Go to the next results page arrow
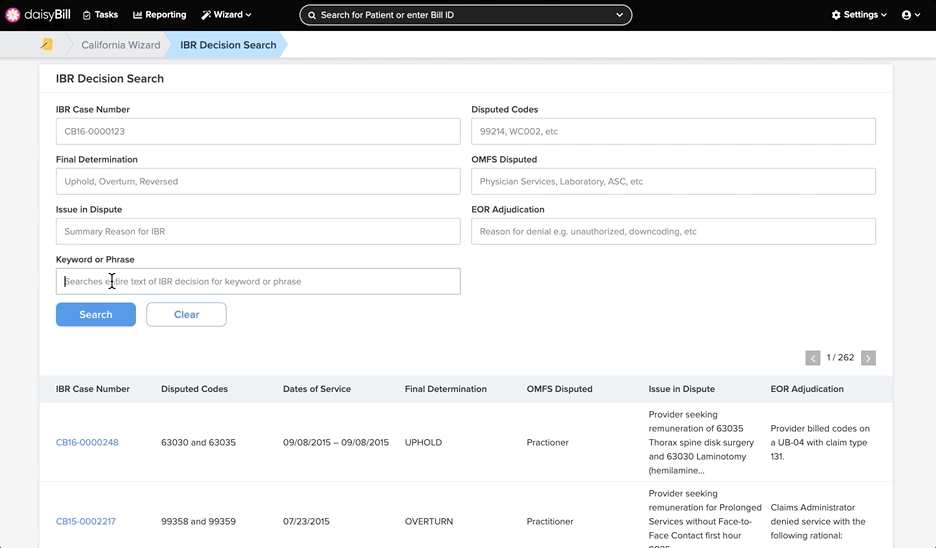The image size is (936, 548). coord(869,358)
